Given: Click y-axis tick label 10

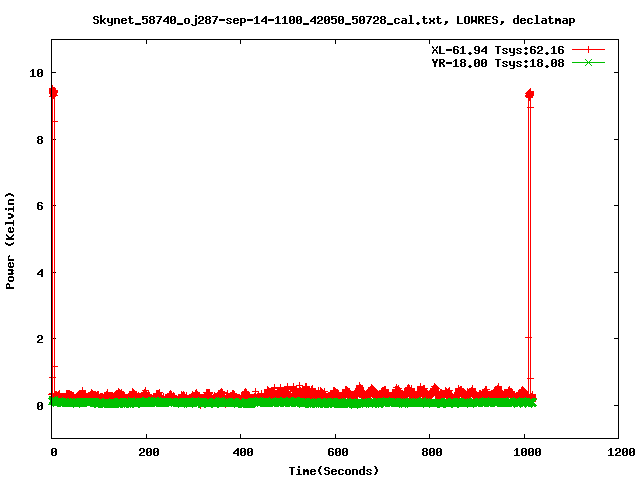Looking at the screenshot, I should [x=36, y=73].
